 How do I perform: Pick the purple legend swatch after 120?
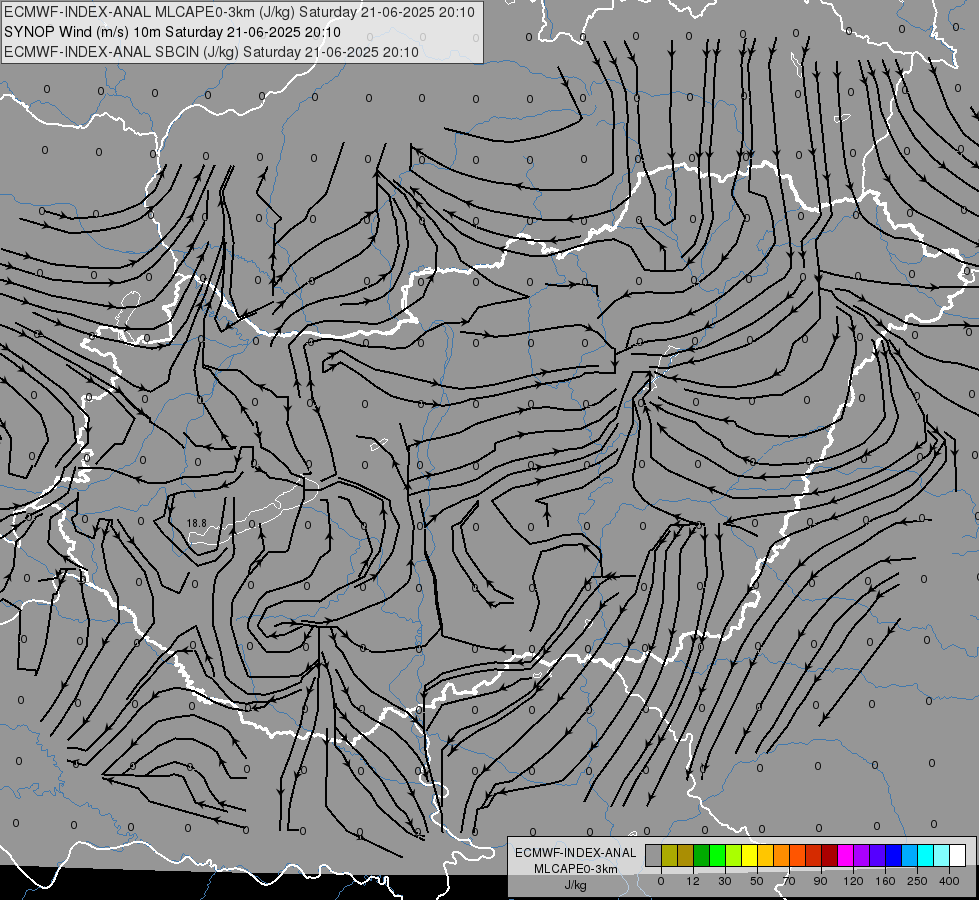pyautogui.click(x=862, y=855)
